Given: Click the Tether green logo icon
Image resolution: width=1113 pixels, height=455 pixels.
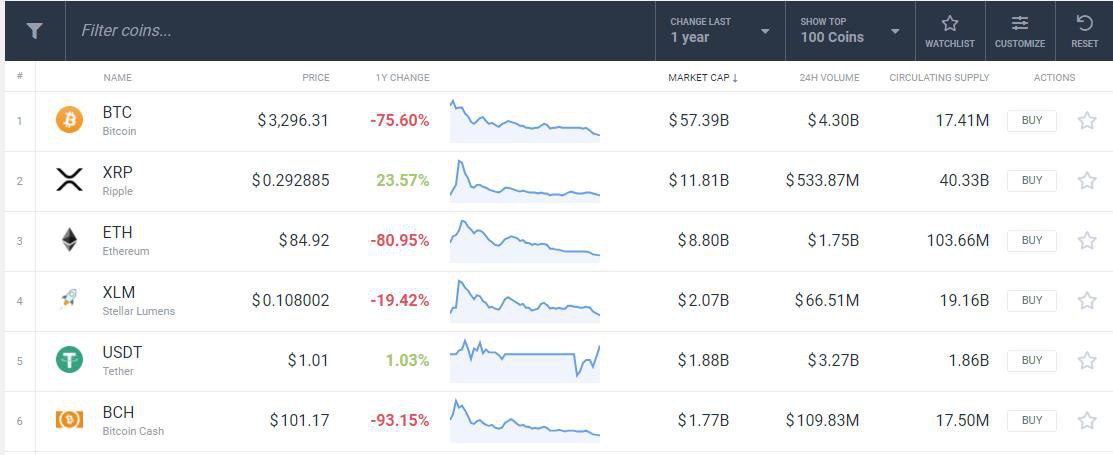Looking at the screenshot, I should coord(69,360).
